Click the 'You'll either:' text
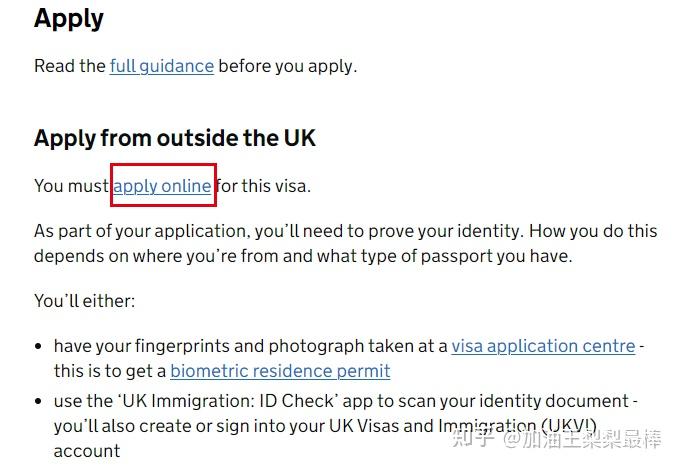This screenshot has height=466, width=678. (84, 300)
